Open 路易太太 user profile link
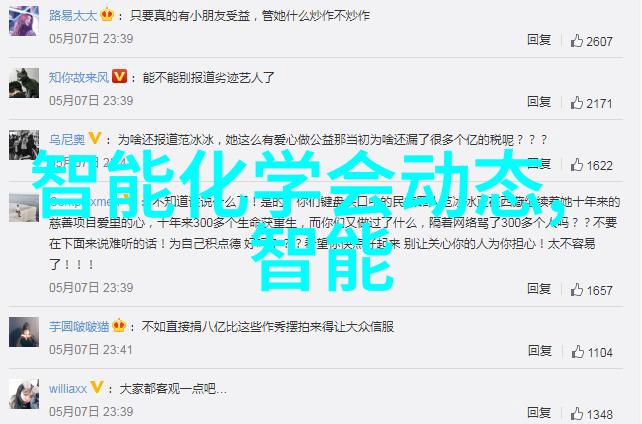This screenshot has width=642, height=424. click(73, 16)
